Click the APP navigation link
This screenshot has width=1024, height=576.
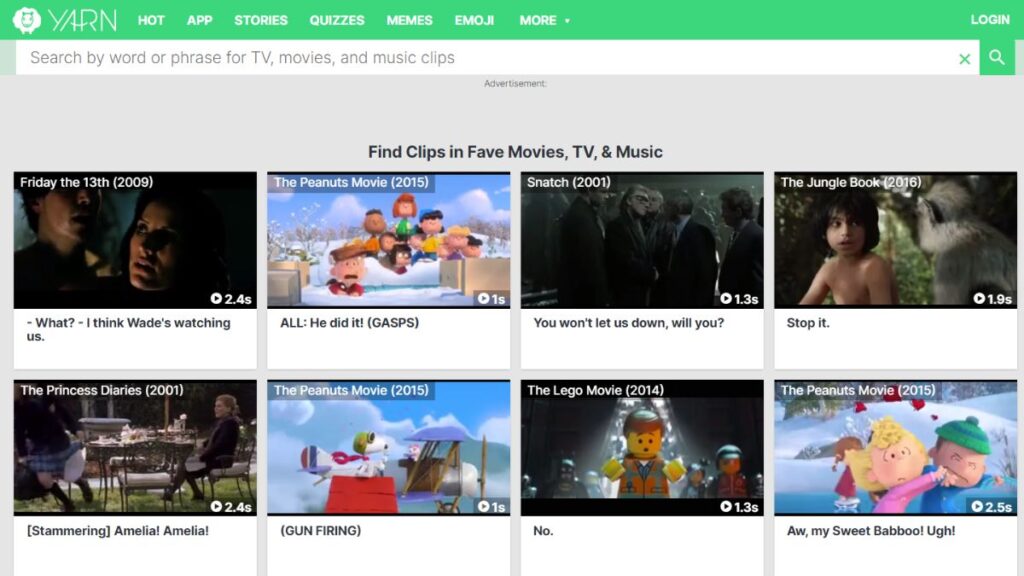[200, 20]
